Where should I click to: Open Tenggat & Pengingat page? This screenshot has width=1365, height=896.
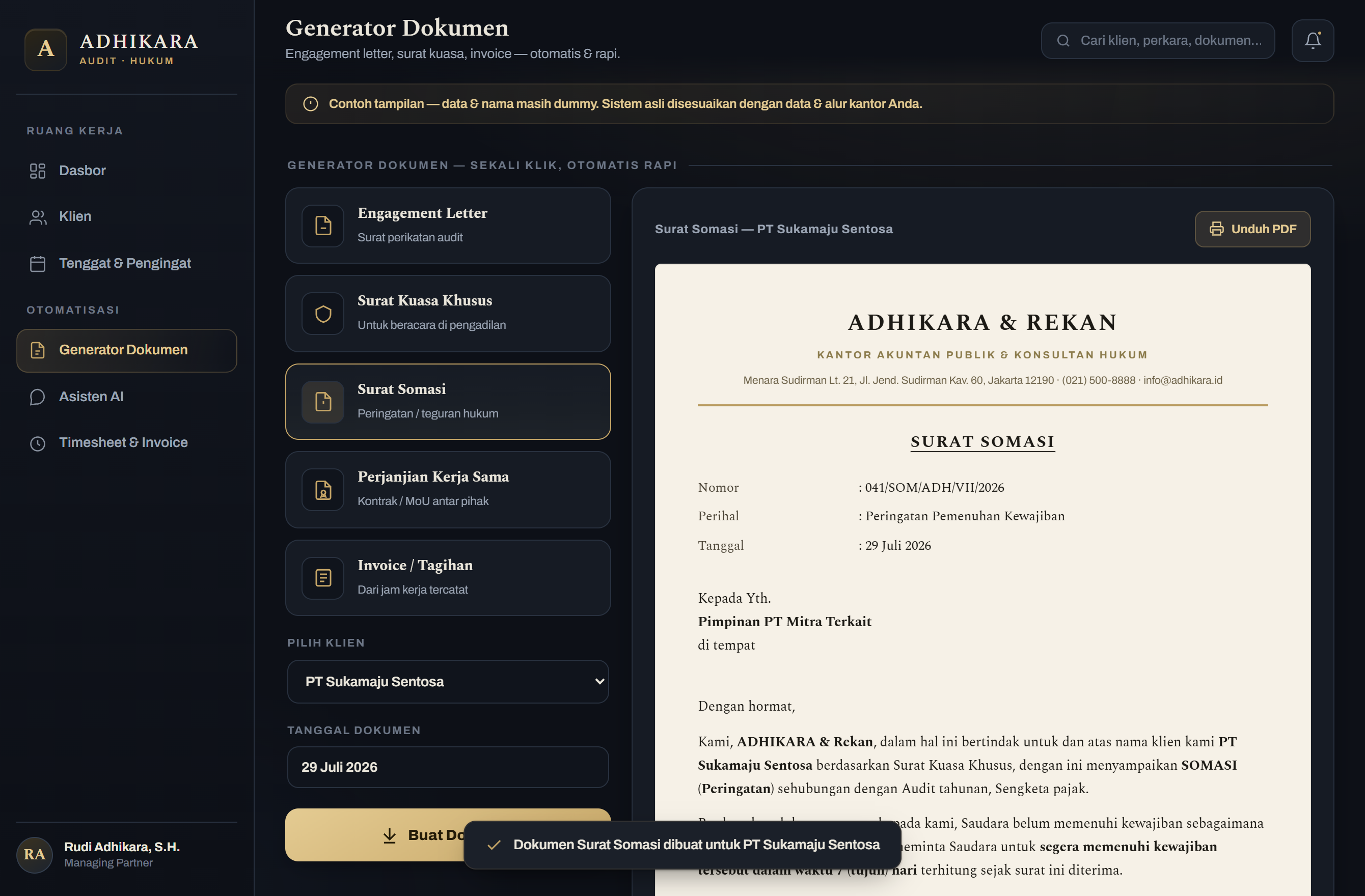[127, 263]
